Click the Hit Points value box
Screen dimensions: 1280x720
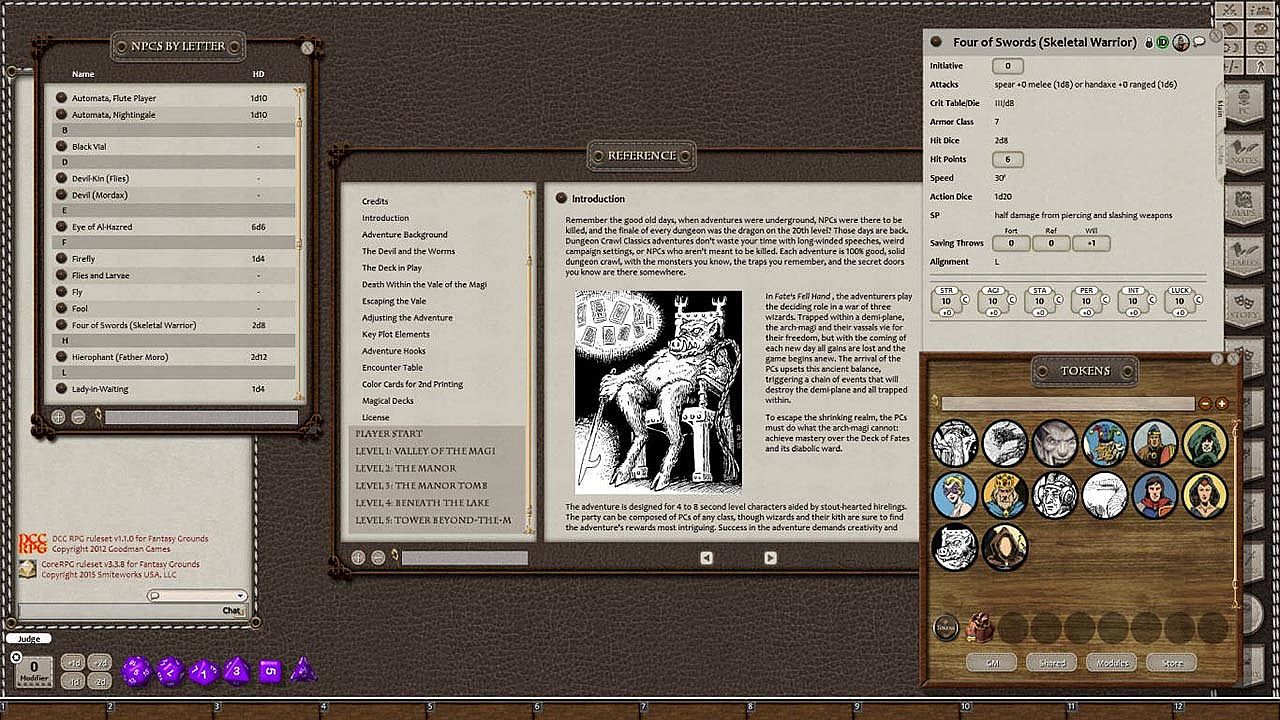(x=1007, y=159)
